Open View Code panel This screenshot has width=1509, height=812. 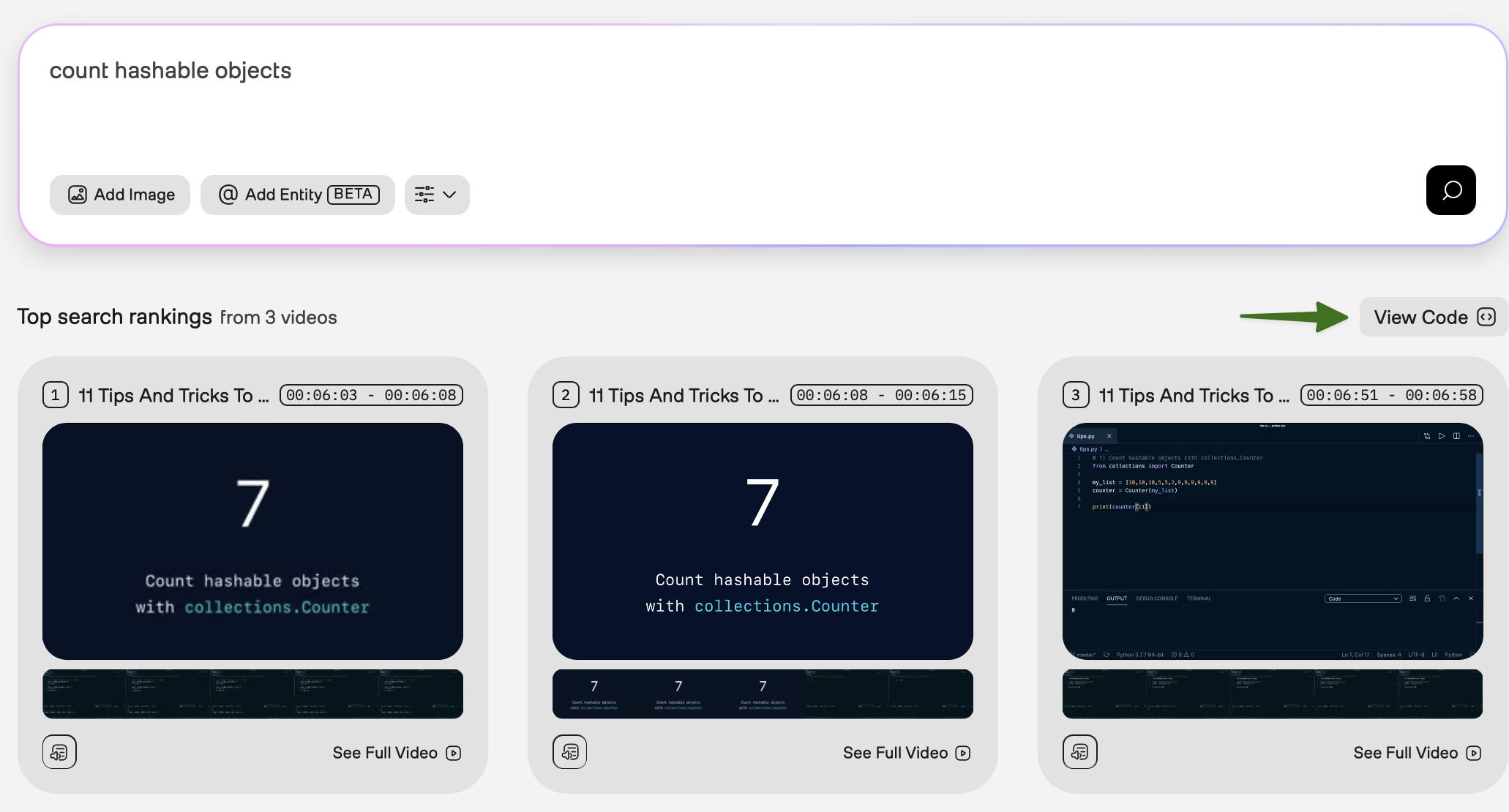click(1433, 317)
